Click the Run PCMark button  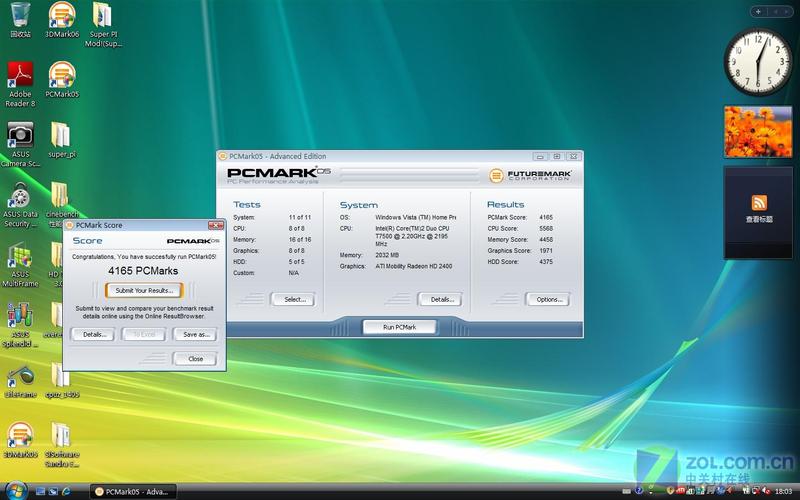[x=399, y=327]
